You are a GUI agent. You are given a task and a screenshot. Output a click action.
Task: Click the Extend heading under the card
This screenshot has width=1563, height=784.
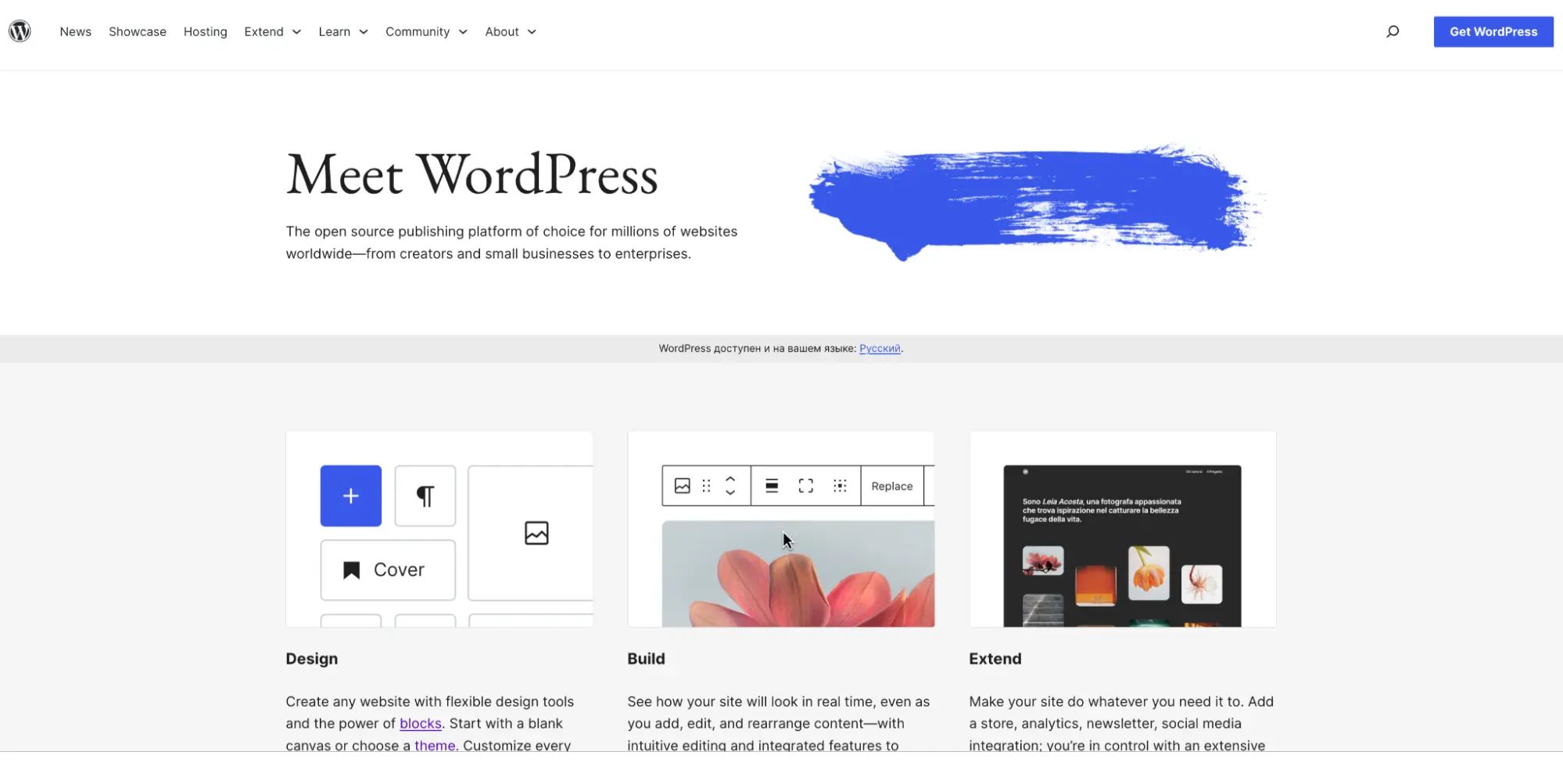pos(995,659)
